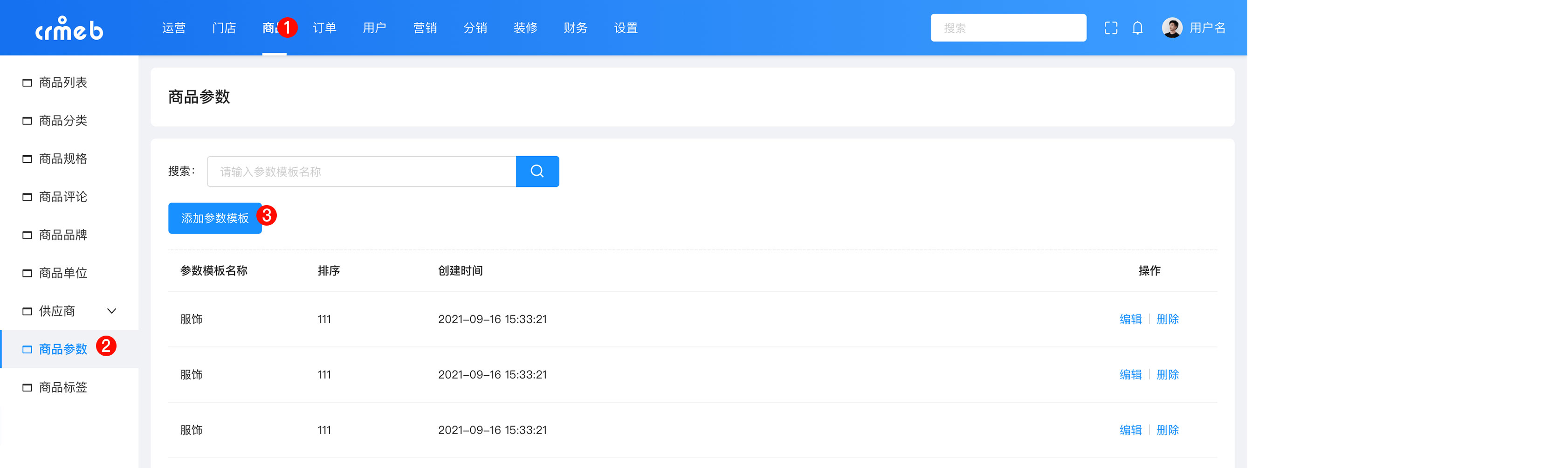The image size is (1568, 468).
Task: Switch to the 用户 top menu
Action: [375, 28]
